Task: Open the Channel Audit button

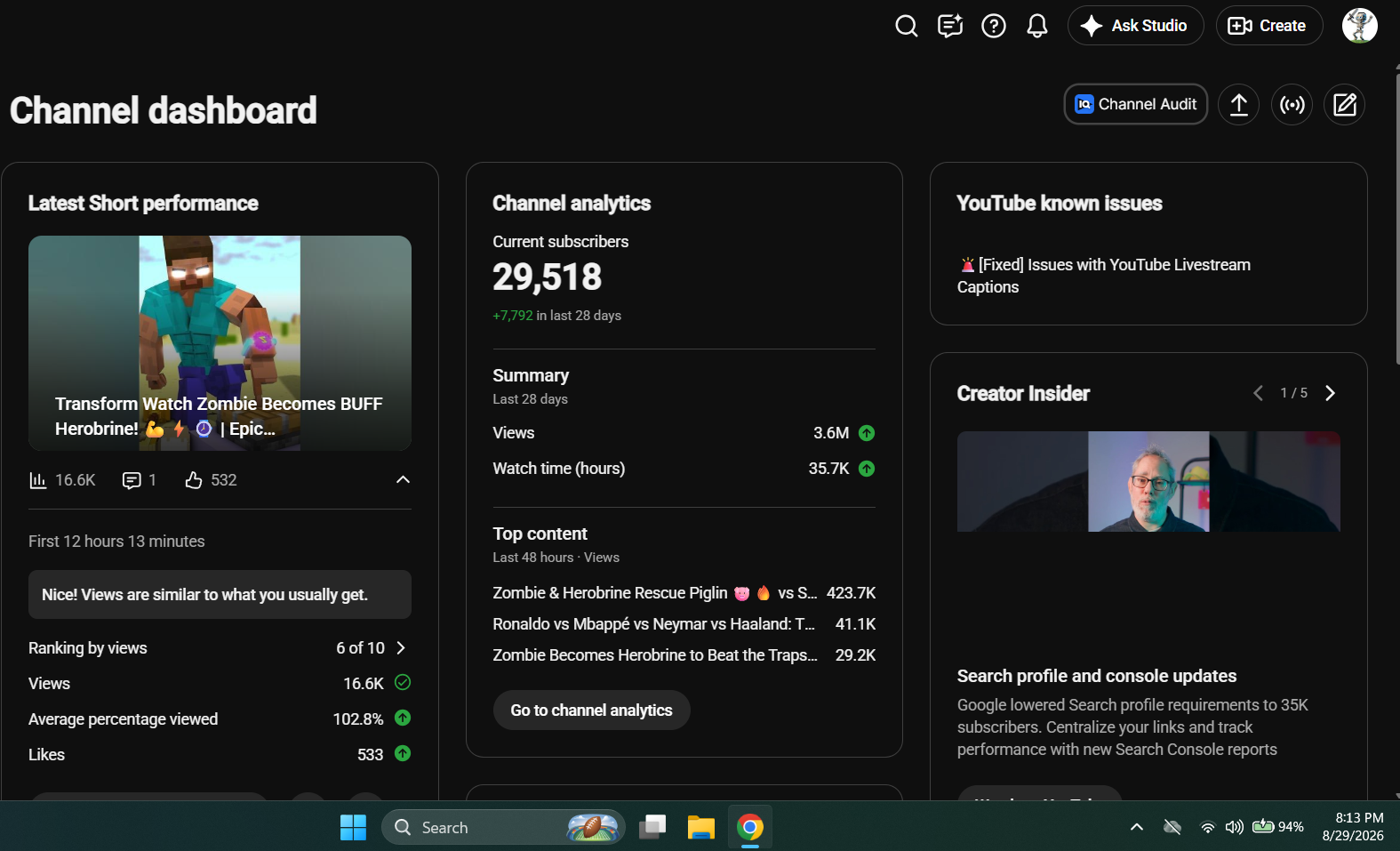Action: 1136,104
